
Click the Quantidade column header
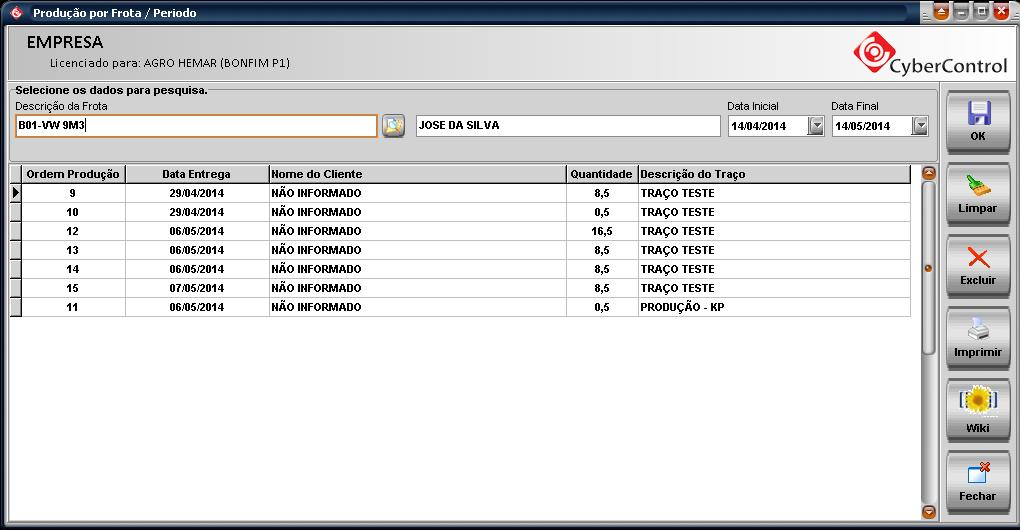pyautogui.click(x=601, y=174)
